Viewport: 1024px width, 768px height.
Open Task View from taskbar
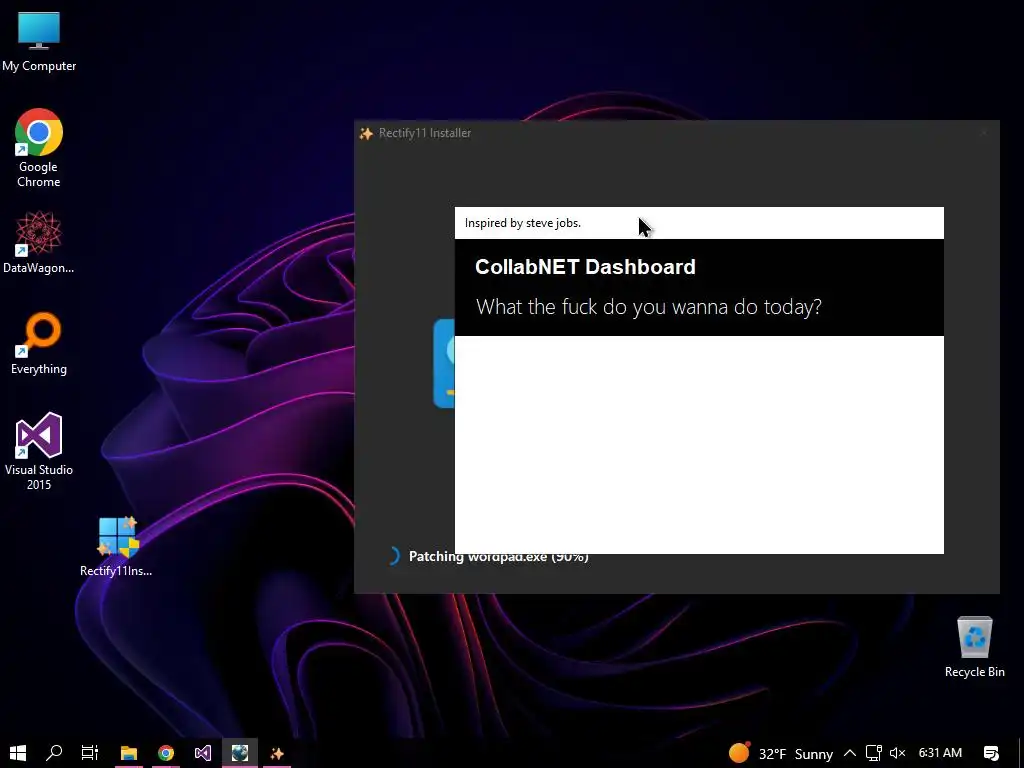[x=90, y=753]
